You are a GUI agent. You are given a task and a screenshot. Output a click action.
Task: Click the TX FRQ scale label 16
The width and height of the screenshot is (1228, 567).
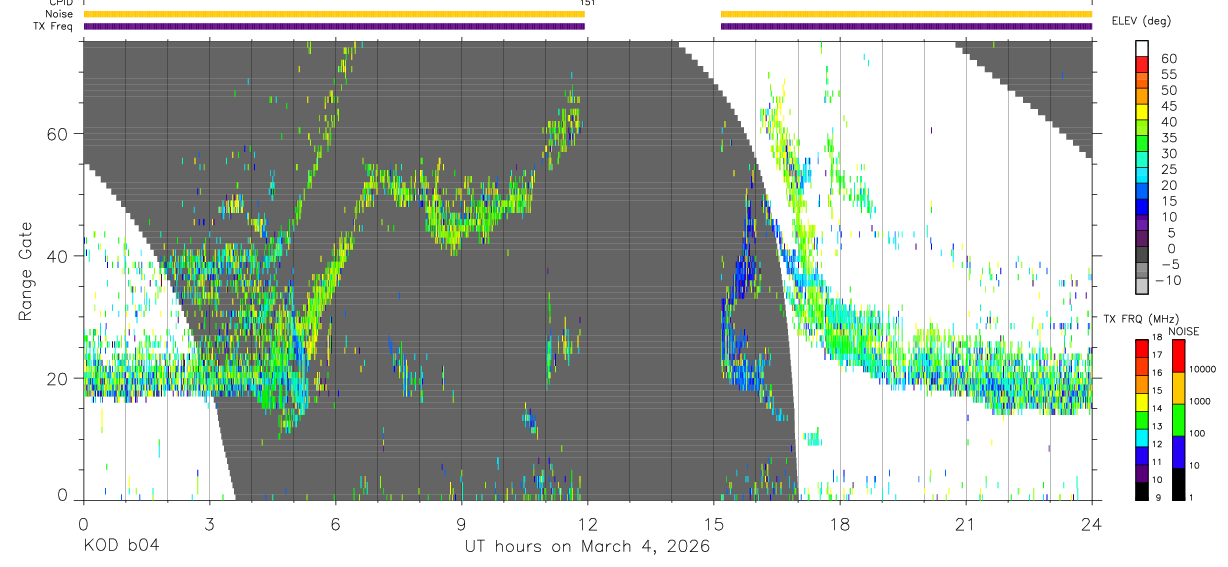coord(1157,374)
